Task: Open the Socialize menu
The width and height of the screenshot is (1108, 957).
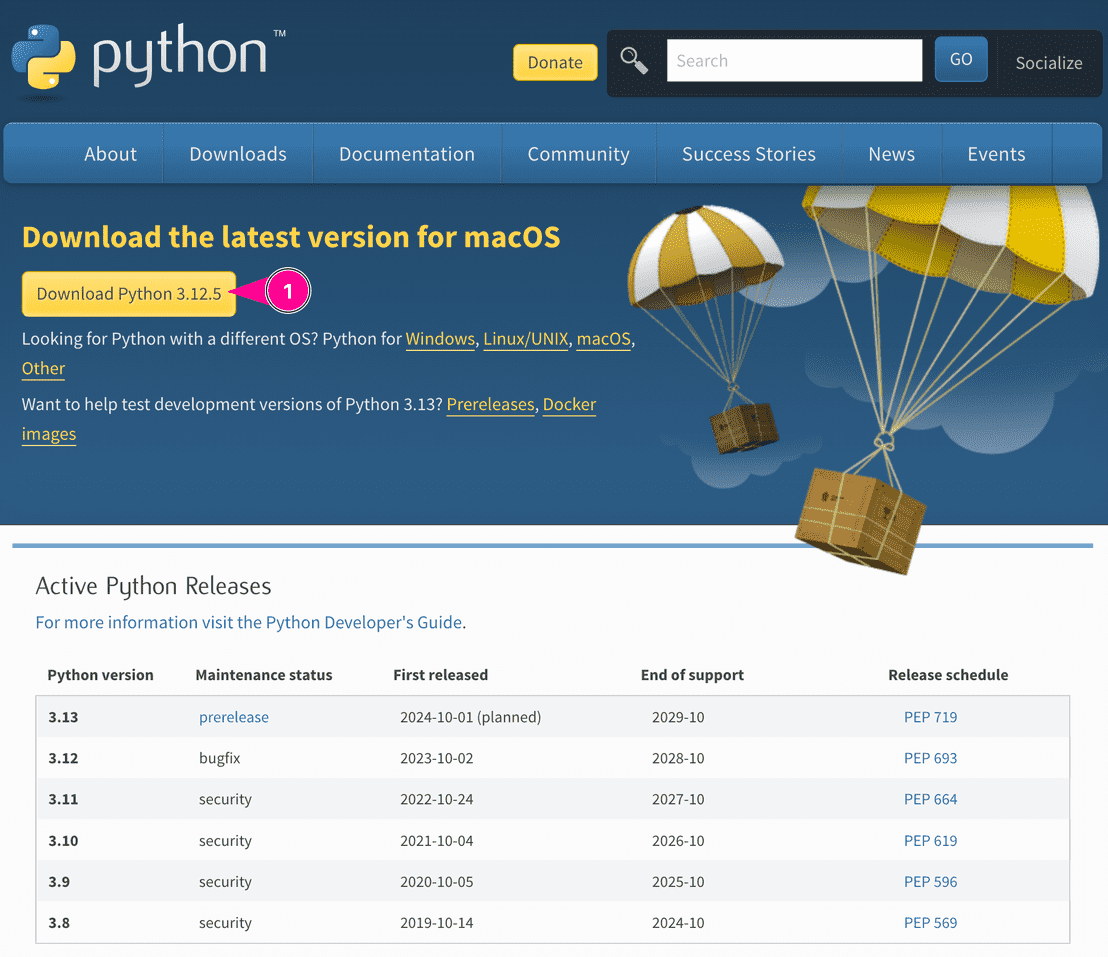Action: click(x=1048, y=62)
